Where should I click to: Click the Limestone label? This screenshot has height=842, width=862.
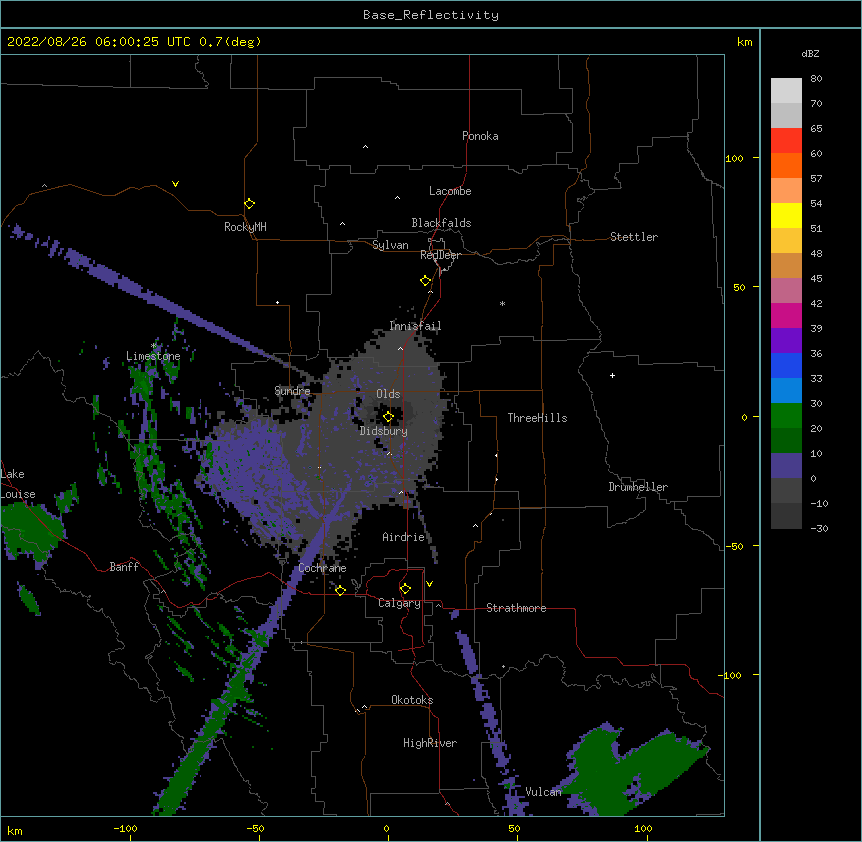click(153, 356)
